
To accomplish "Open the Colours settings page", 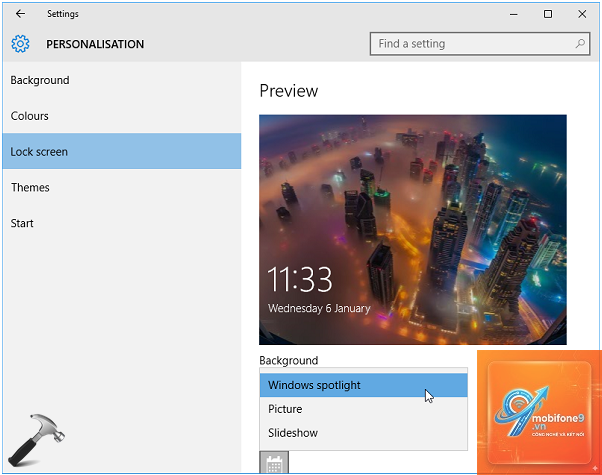I will point(122,116).
